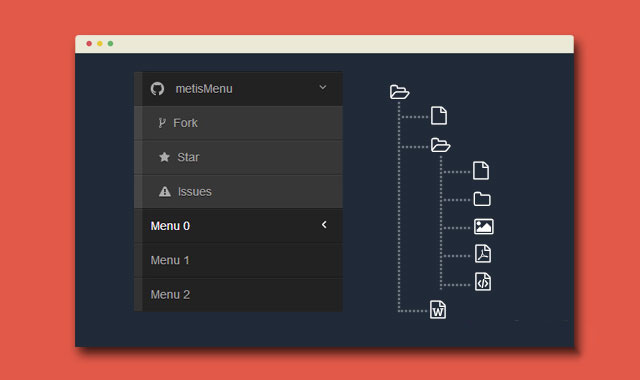This screenshot has height=380, width=640.
Task: Collapse the metisMenu chevron arrow
Action: point(323,87)
